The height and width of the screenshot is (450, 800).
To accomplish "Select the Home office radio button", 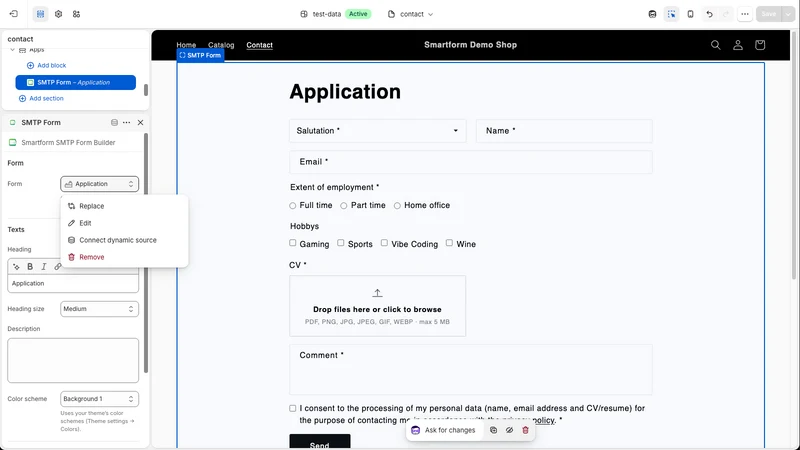I will coord(397,206).
